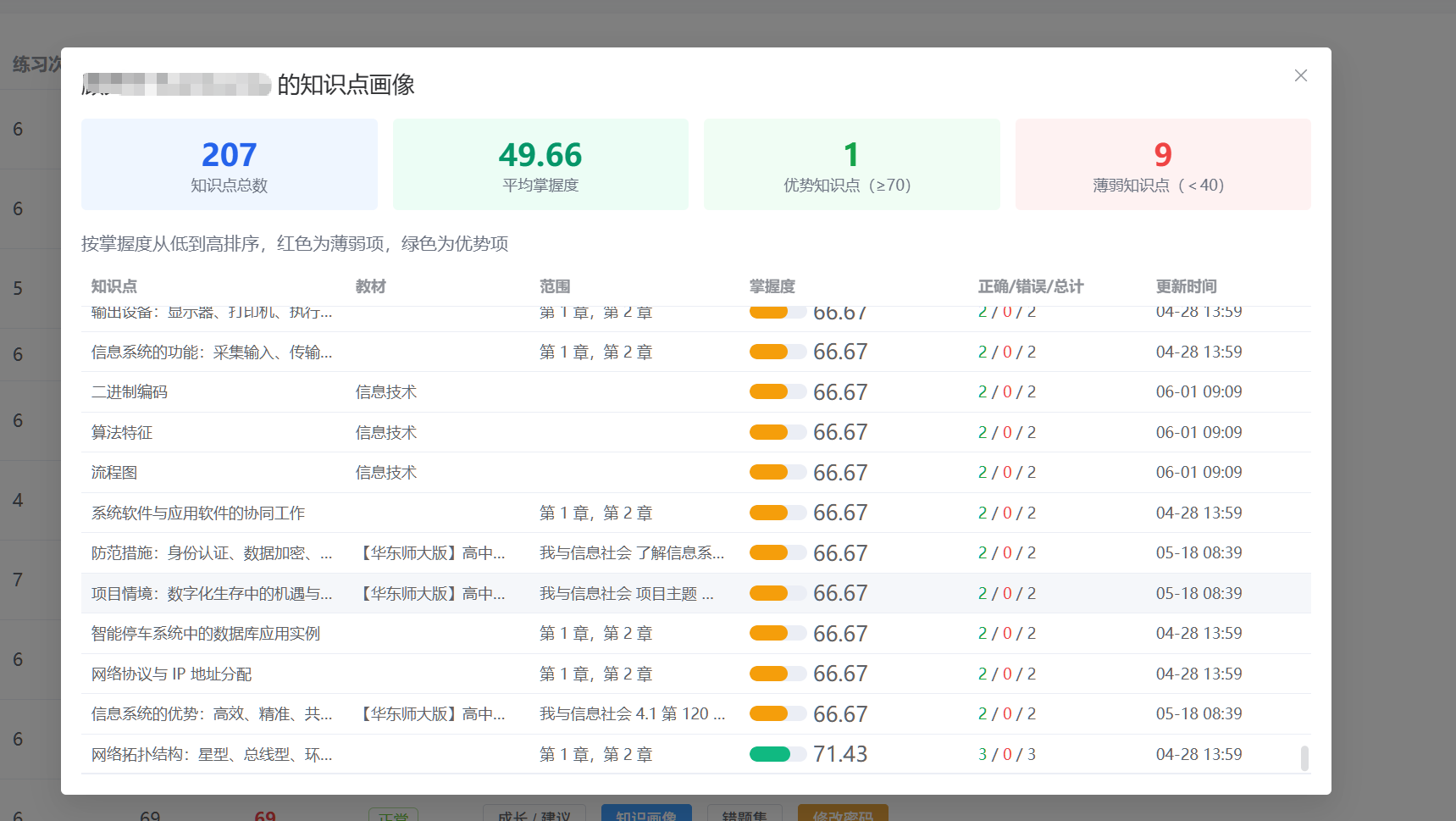
Task: Click the 教材 column header
Action: [371, 286]
